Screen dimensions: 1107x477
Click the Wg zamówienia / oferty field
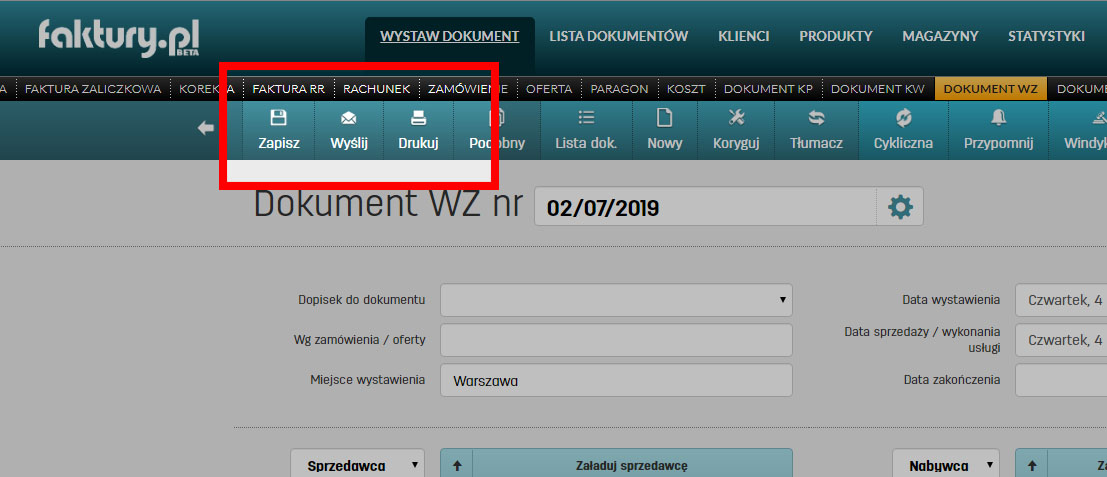[616, 340]
